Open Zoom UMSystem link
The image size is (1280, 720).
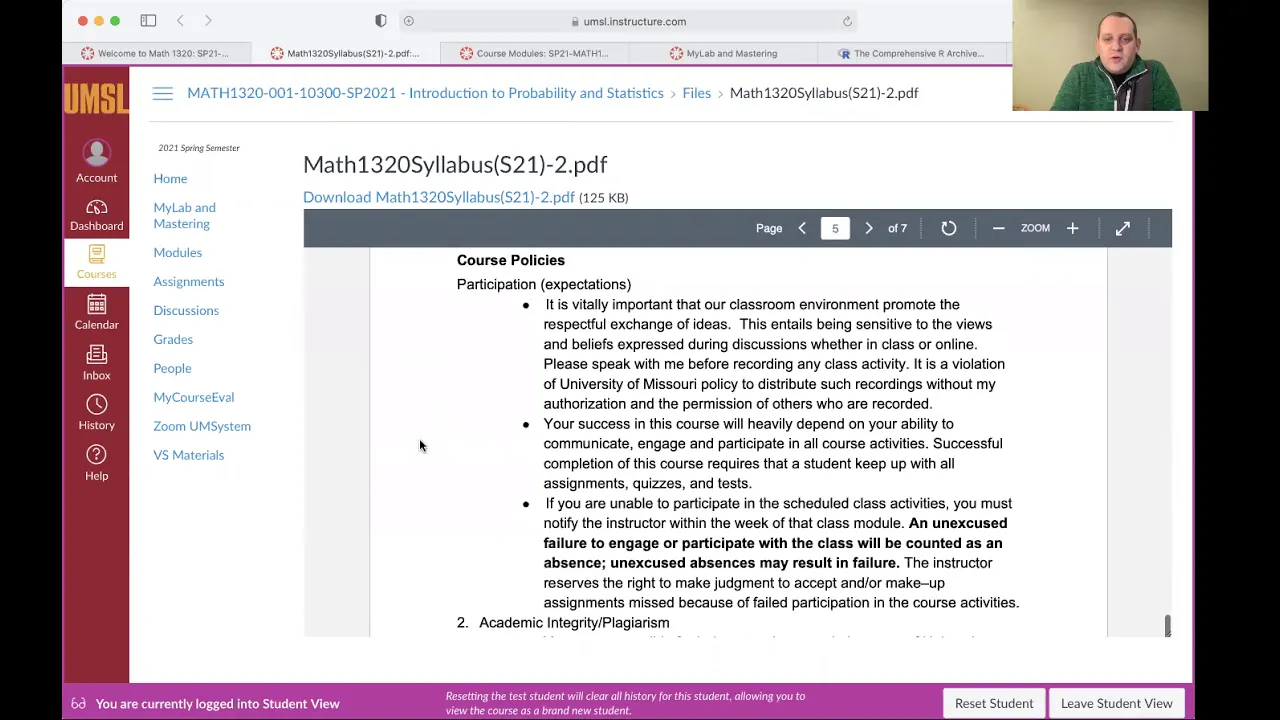(x=202, y=427)
